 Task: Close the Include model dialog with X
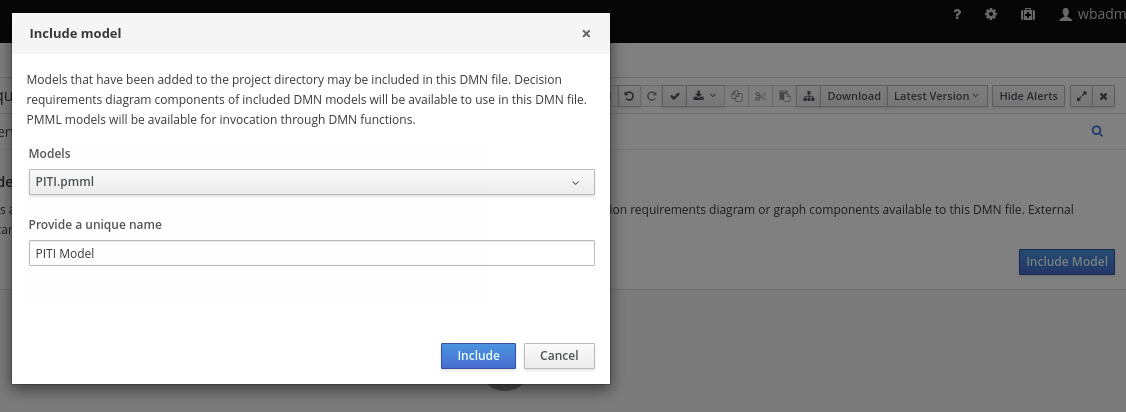coord(586,33)
